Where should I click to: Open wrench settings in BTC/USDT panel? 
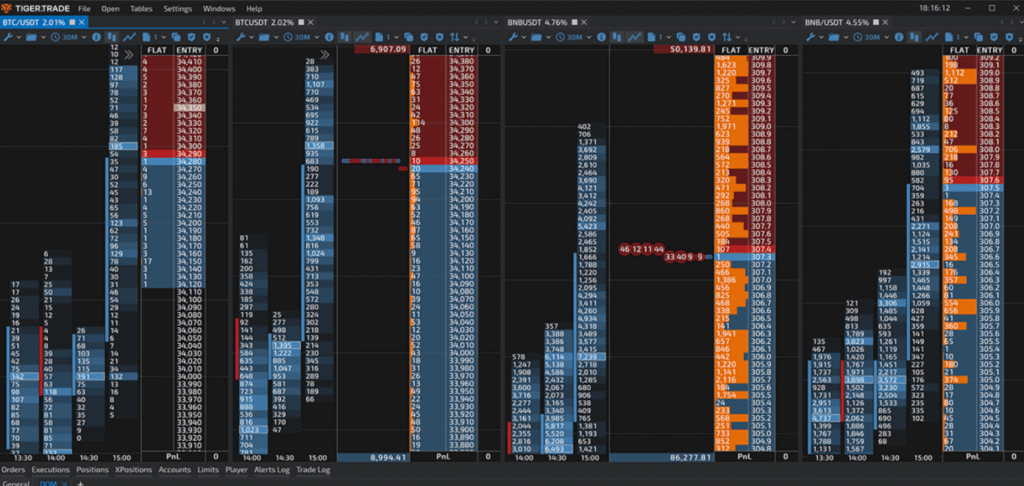point(8,37)
